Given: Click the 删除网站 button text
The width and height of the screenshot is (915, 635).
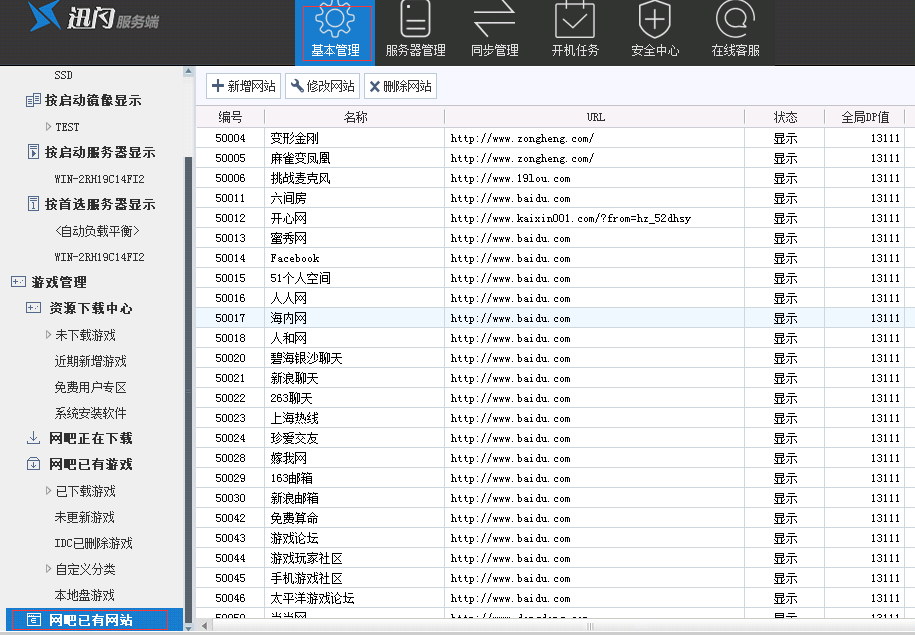Looking at the screenshot, I should point(407,86).
